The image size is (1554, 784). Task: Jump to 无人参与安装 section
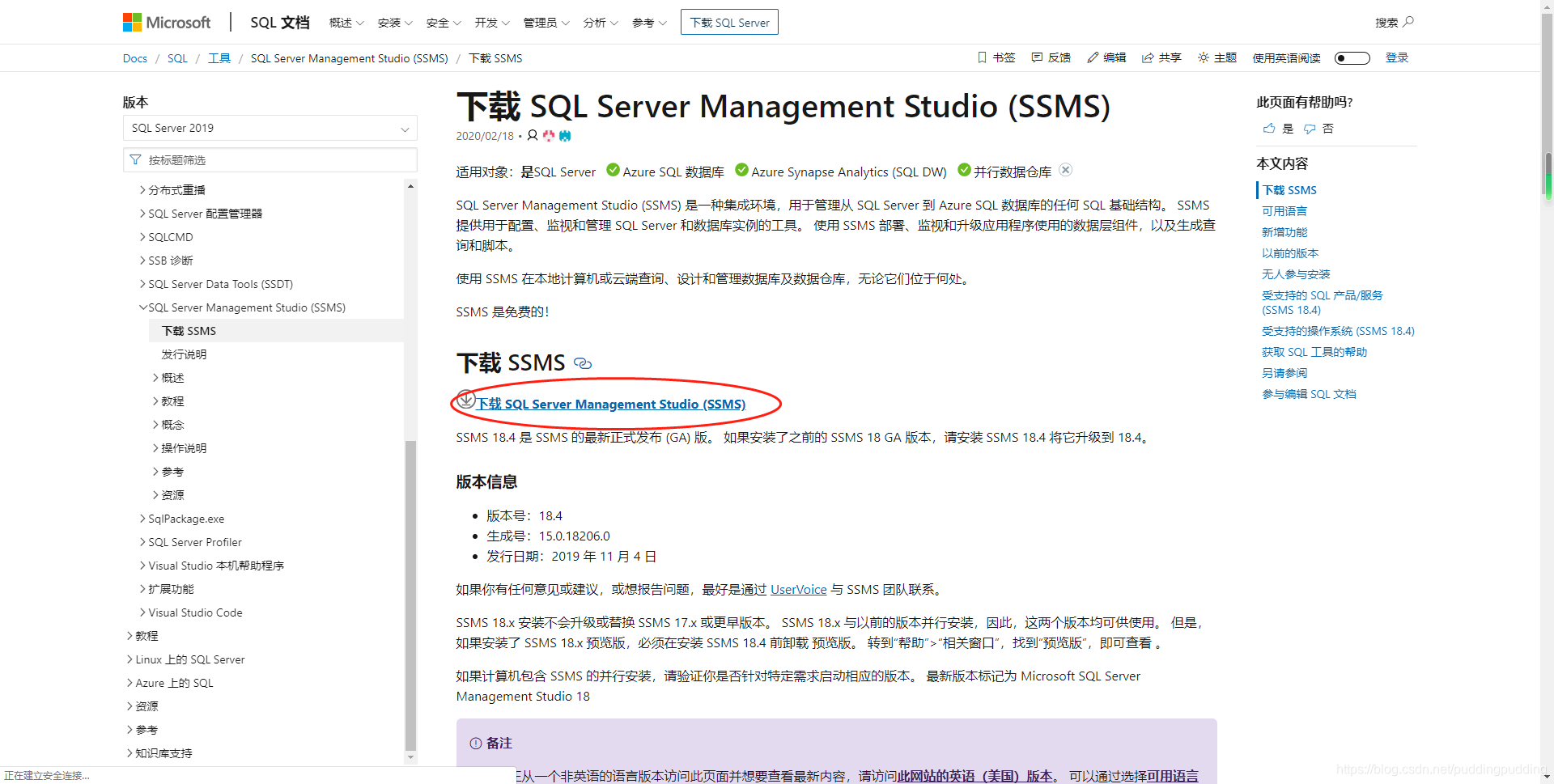tap(1295, 274)
